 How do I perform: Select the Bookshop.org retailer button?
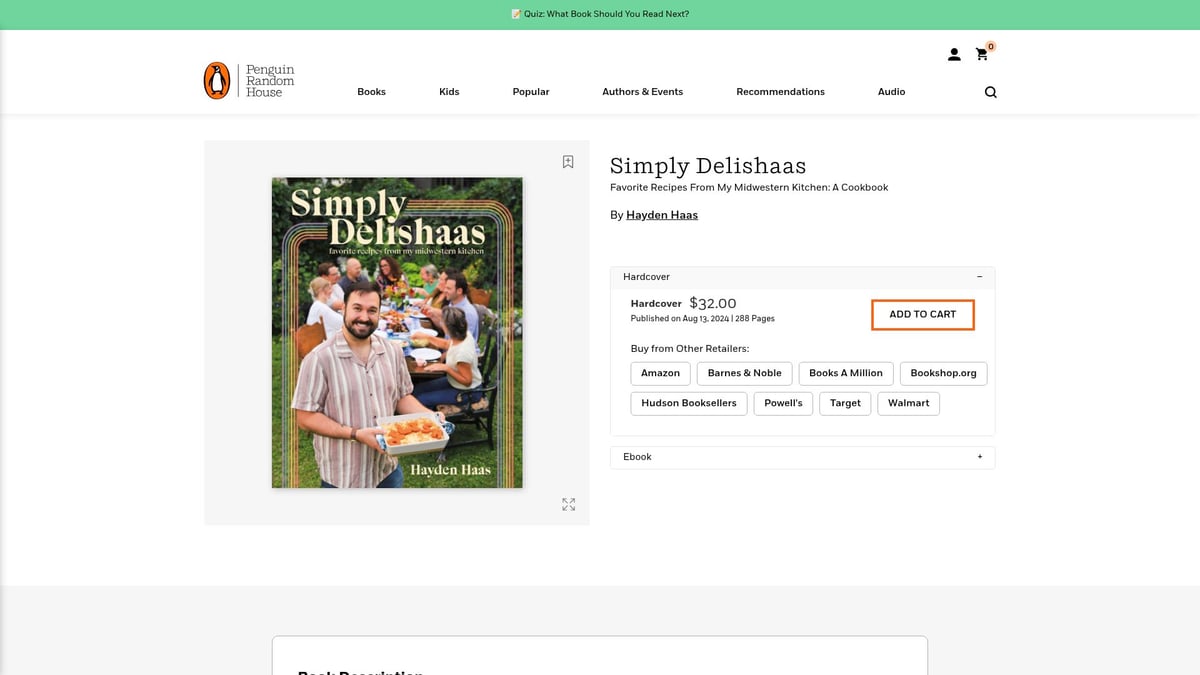[x=943, y=373]
